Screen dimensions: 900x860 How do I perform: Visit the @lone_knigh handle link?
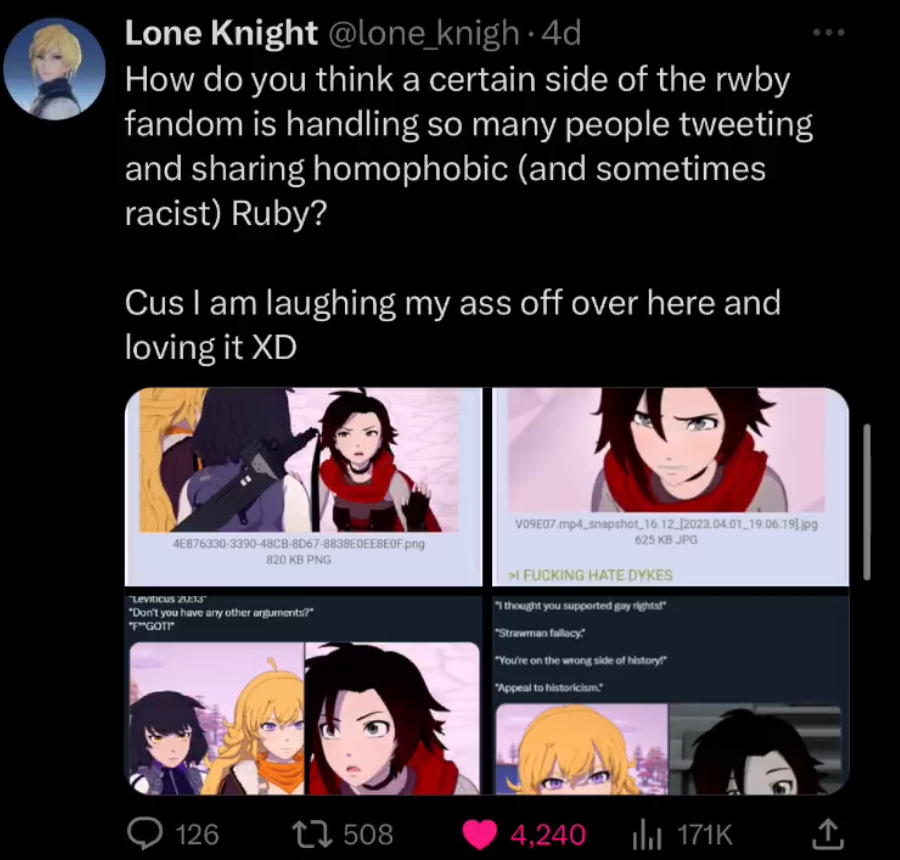pos(423,33)
